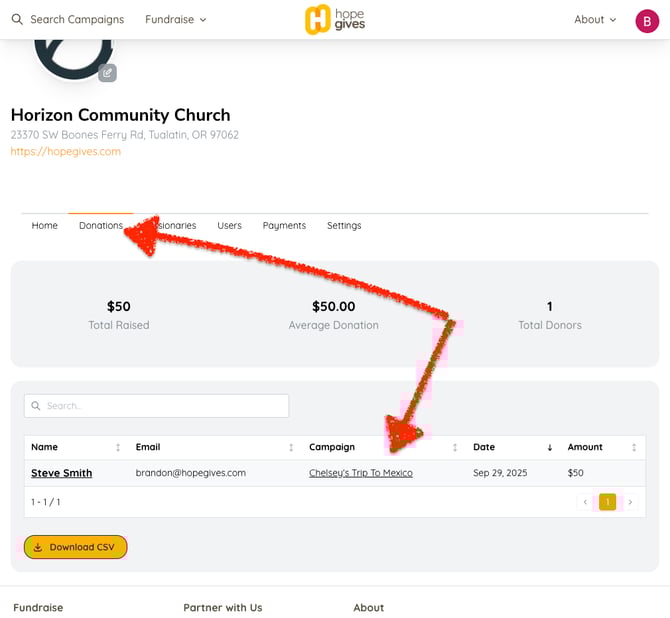Select page 1 in pagination

click(607, 502)
